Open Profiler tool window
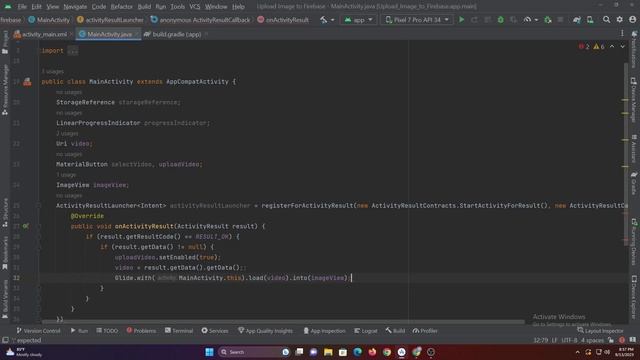The image size is (640, 360). (x=425, y=331)
